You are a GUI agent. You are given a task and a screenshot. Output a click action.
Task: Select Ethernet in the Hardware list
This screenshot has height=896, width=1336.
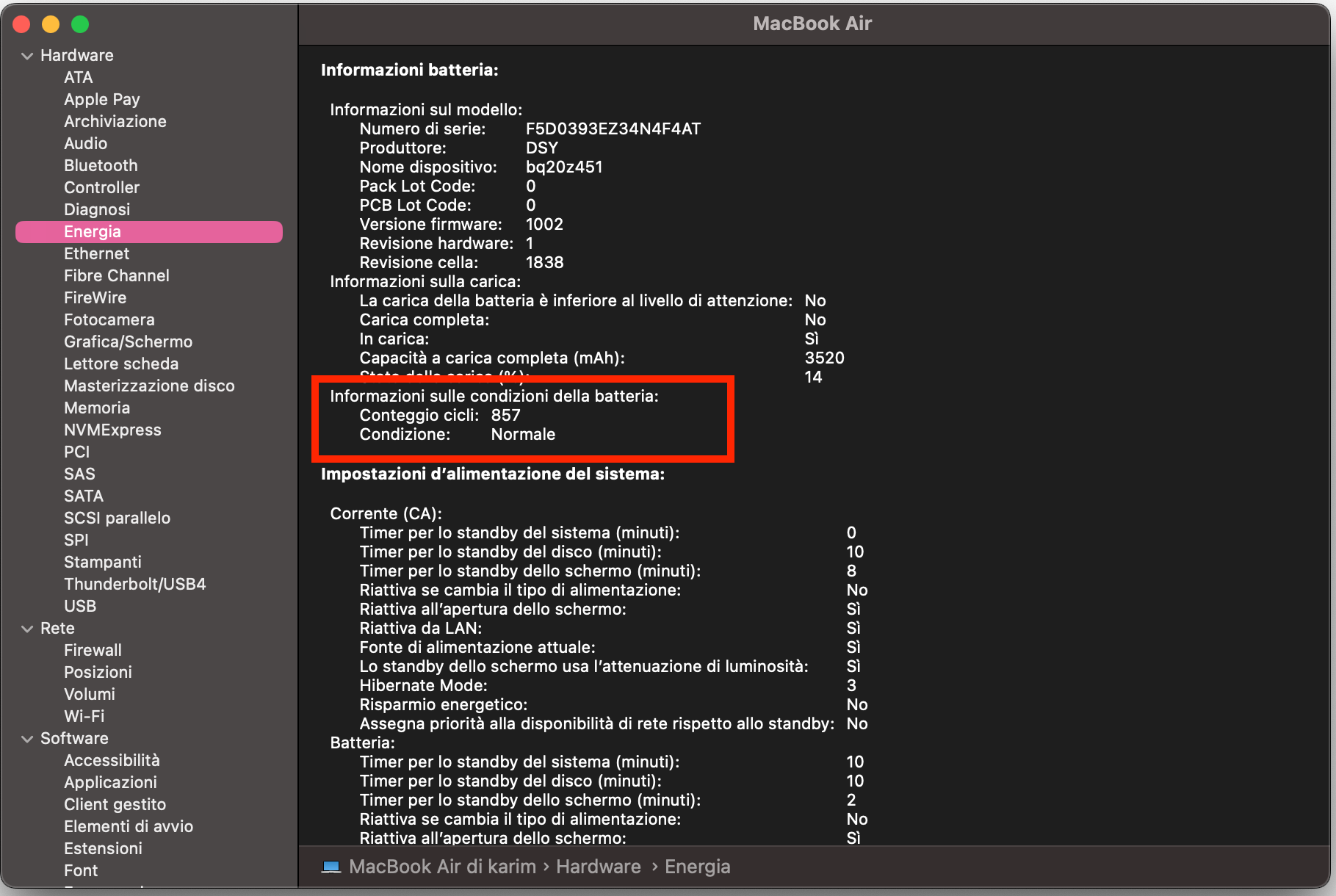pos(96,253)
